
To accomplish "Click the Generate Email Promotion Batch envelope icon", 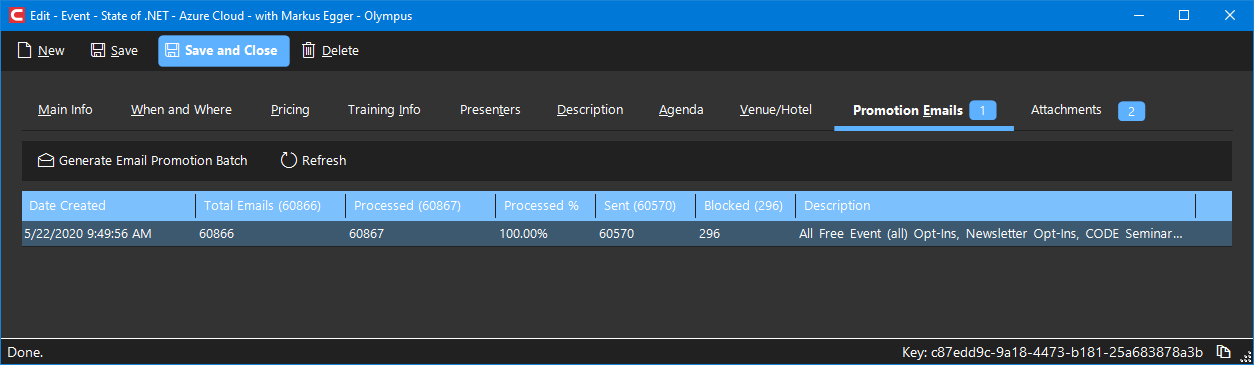I will pos(45,160).
